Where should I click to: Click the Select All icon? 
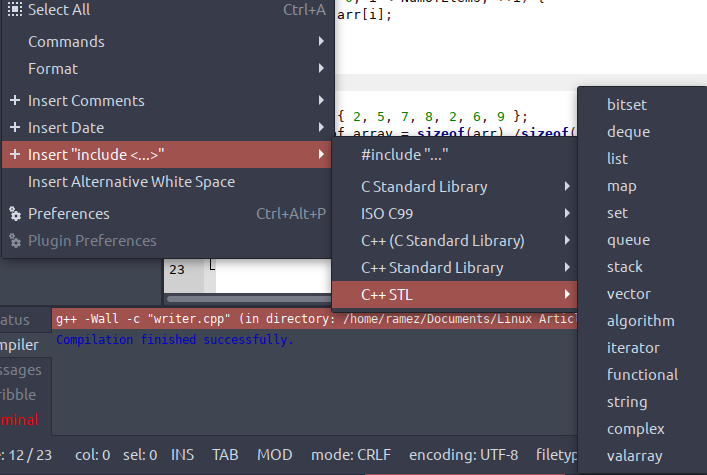coord(15,10)
